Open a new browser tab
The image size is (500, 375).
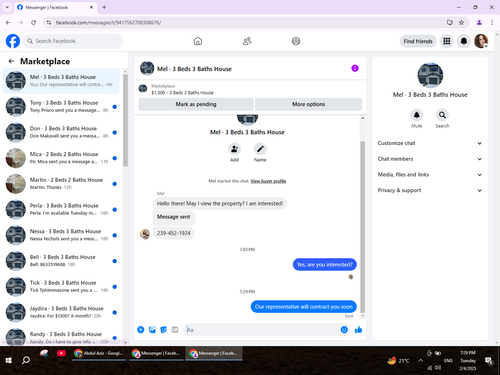pyautogui.click(x=104, y=7)
